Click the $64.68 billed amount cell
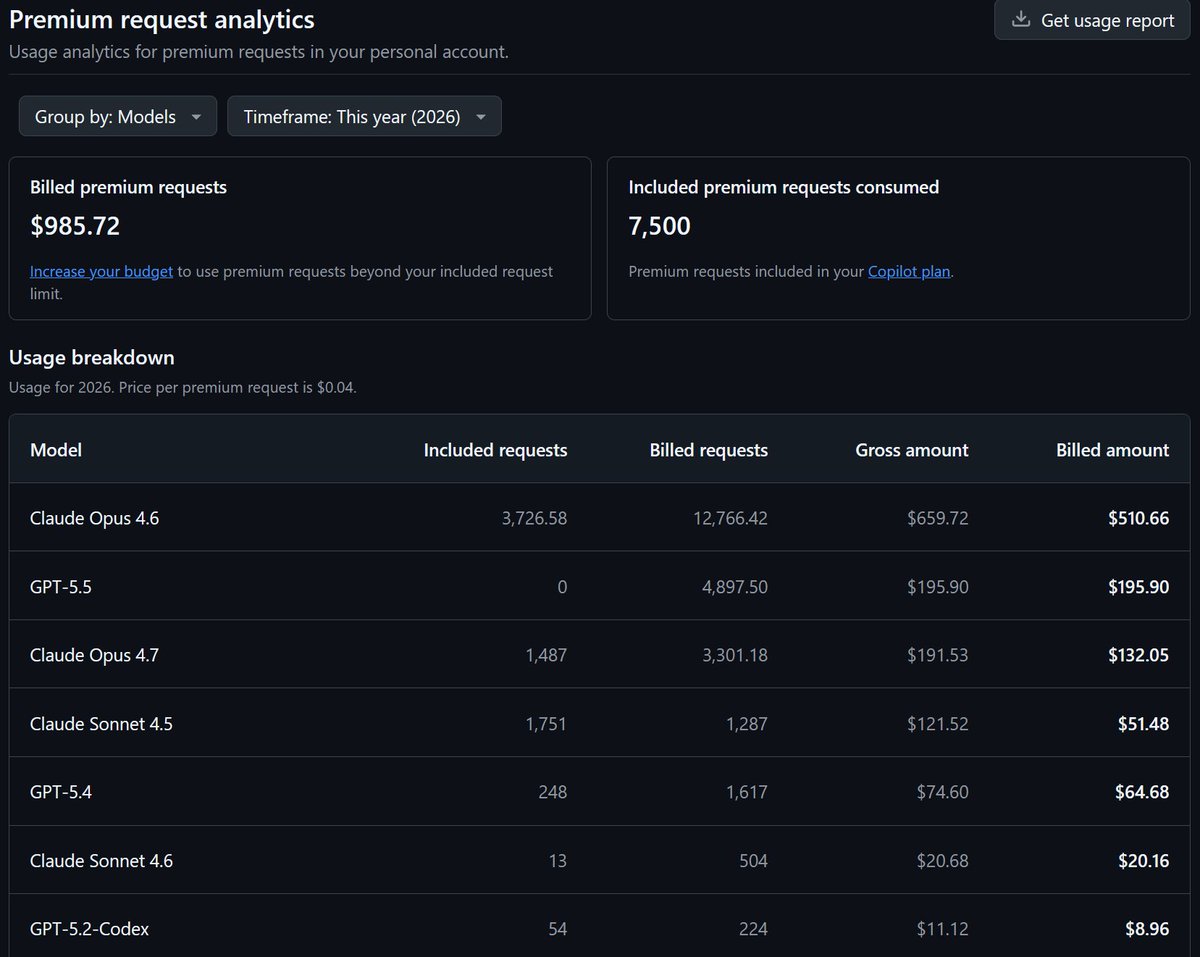 click(1142, 792)
